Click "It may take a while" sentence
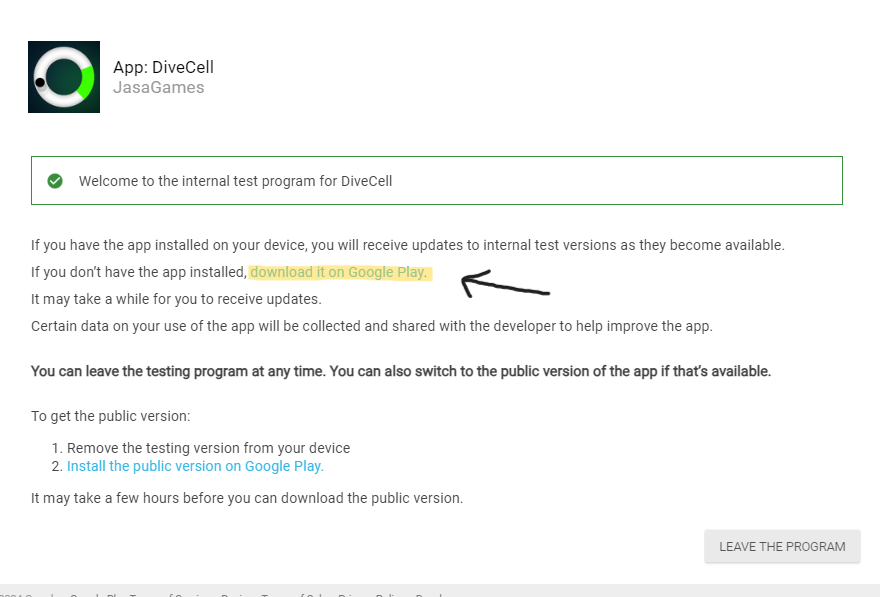The height and width of the screenshot is (597, 880). (176, 299)
